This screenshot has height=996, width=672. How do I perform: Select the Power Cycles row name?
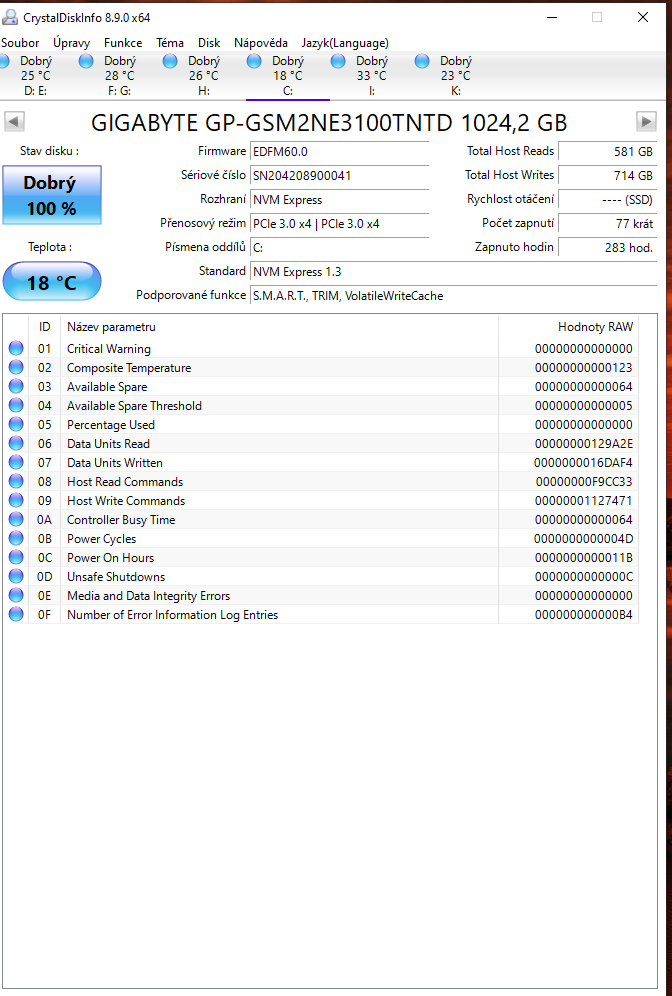(102, 539)
